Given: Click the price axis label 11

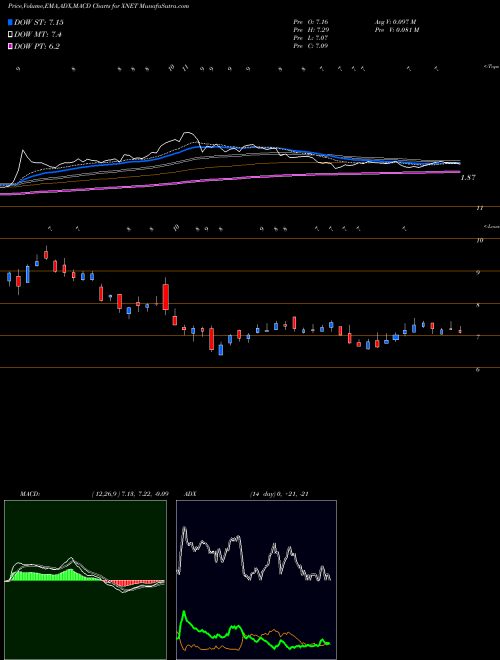Looking at the screenshot, I should [479, 208].
